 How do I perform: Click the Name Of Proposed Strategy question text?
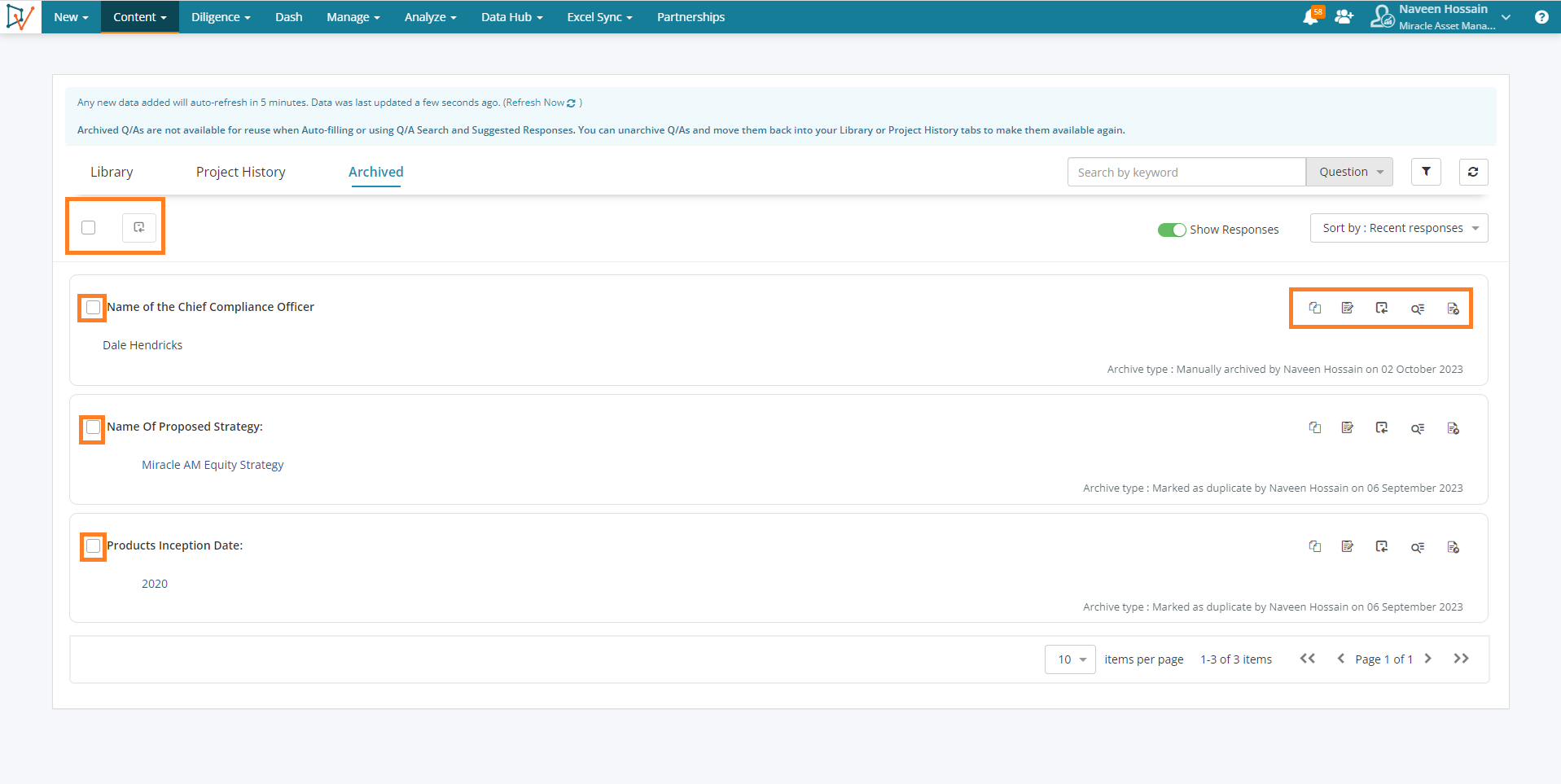tap(185, 427)
